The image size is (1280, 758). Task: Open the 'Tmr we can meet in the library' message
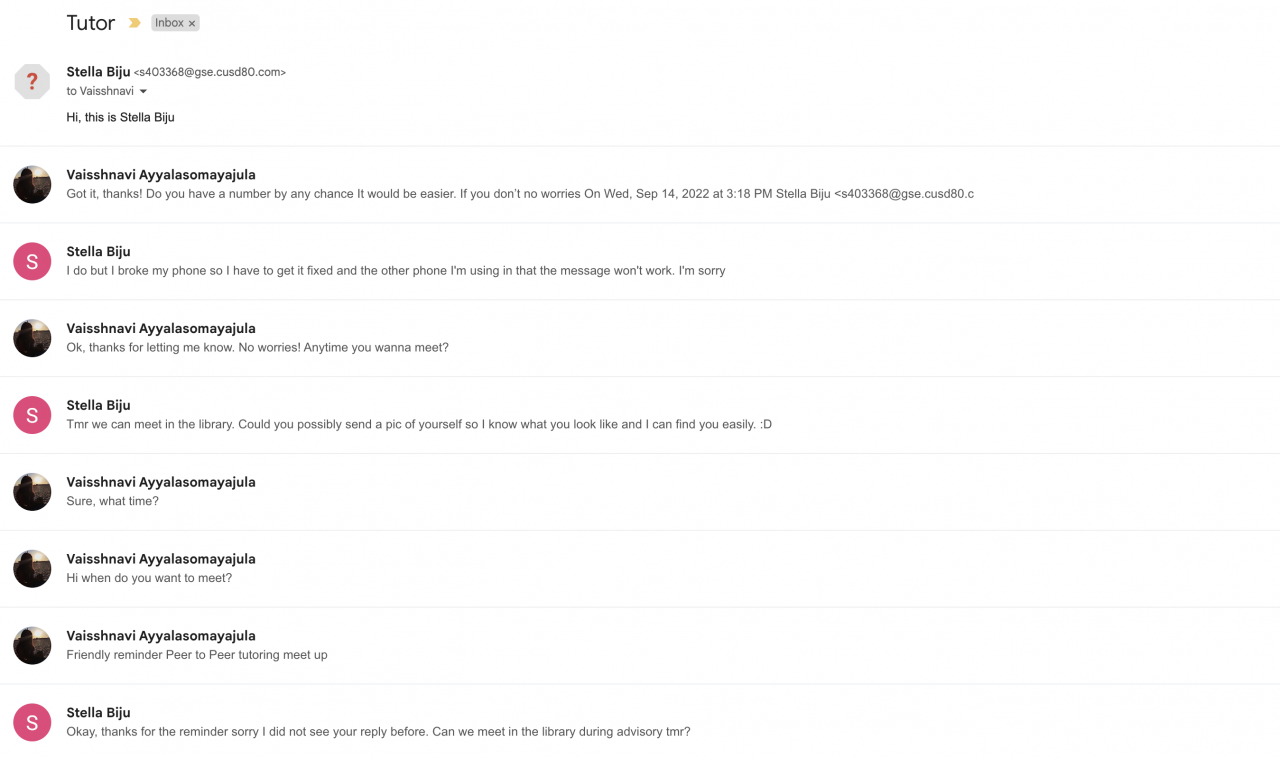coord(418,424)
